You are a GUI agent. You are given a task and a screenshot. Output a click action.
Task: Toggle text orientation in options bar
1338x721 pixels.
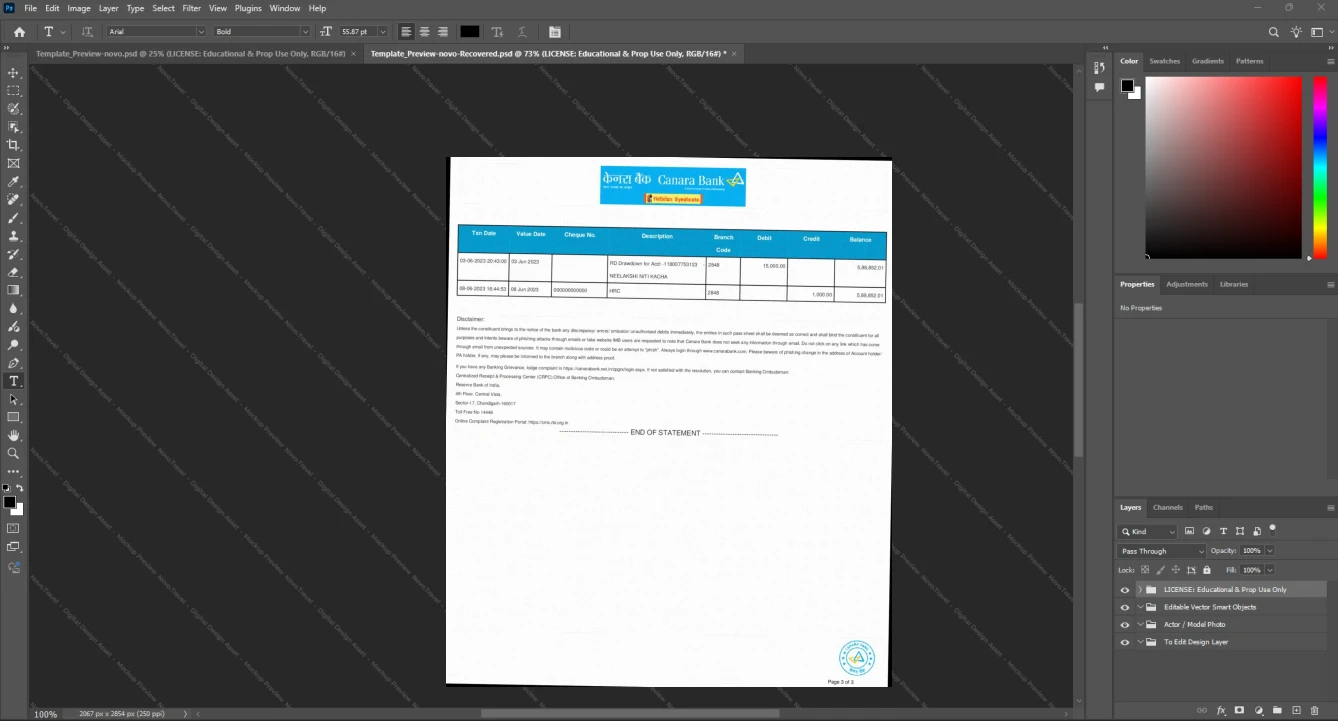pos(87,32)
